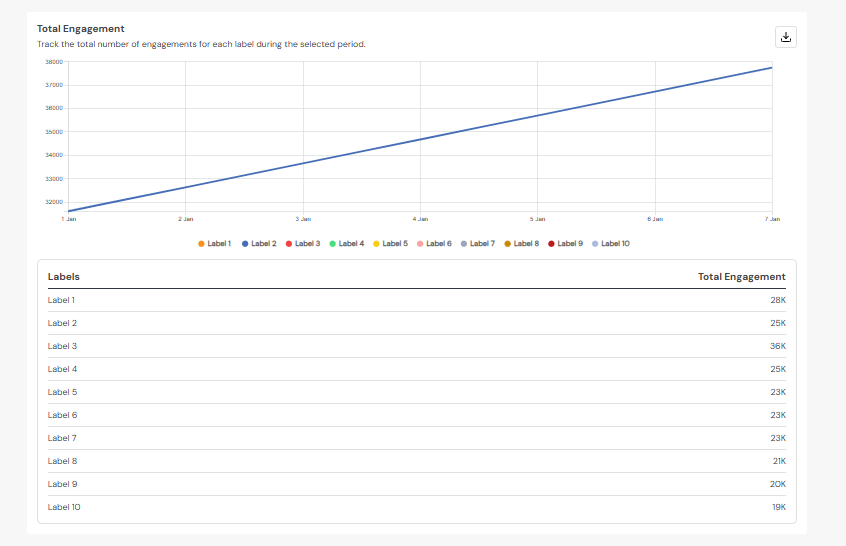846x546 pixels.
Task: Click the 36K value for Label 3
Action: pyautogui.click(x=777, y=346)
